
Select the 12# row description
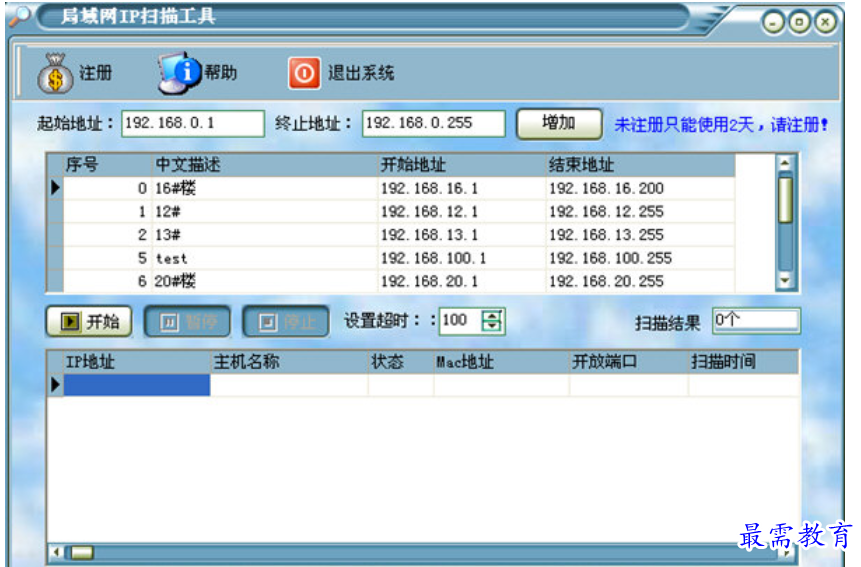coord(265,211)
